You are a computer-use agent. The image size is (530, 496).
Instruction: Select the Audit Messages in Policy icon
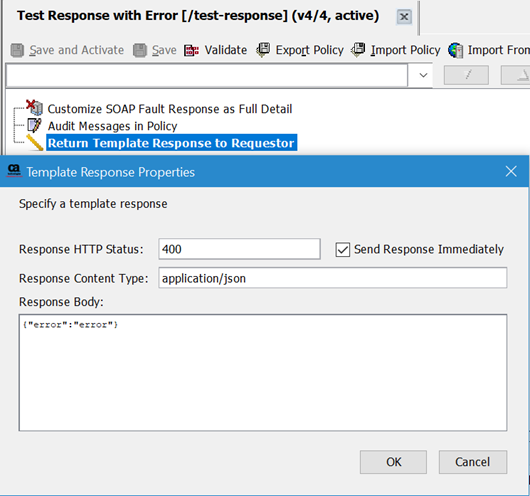pyautogui.click(x=34, y=125)
